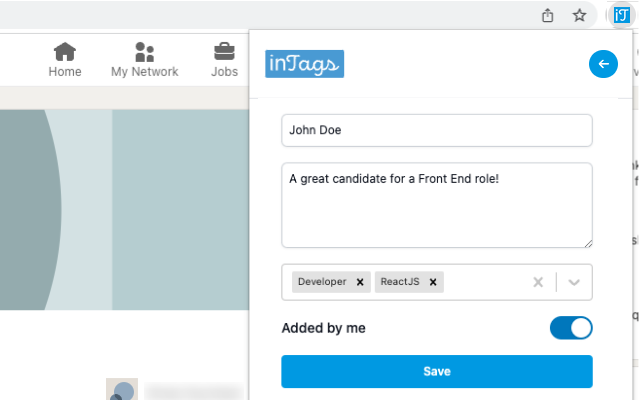The height and width of the screenshot is (400, 640).
Task: Save the profile tags
Action: point(437,371)
